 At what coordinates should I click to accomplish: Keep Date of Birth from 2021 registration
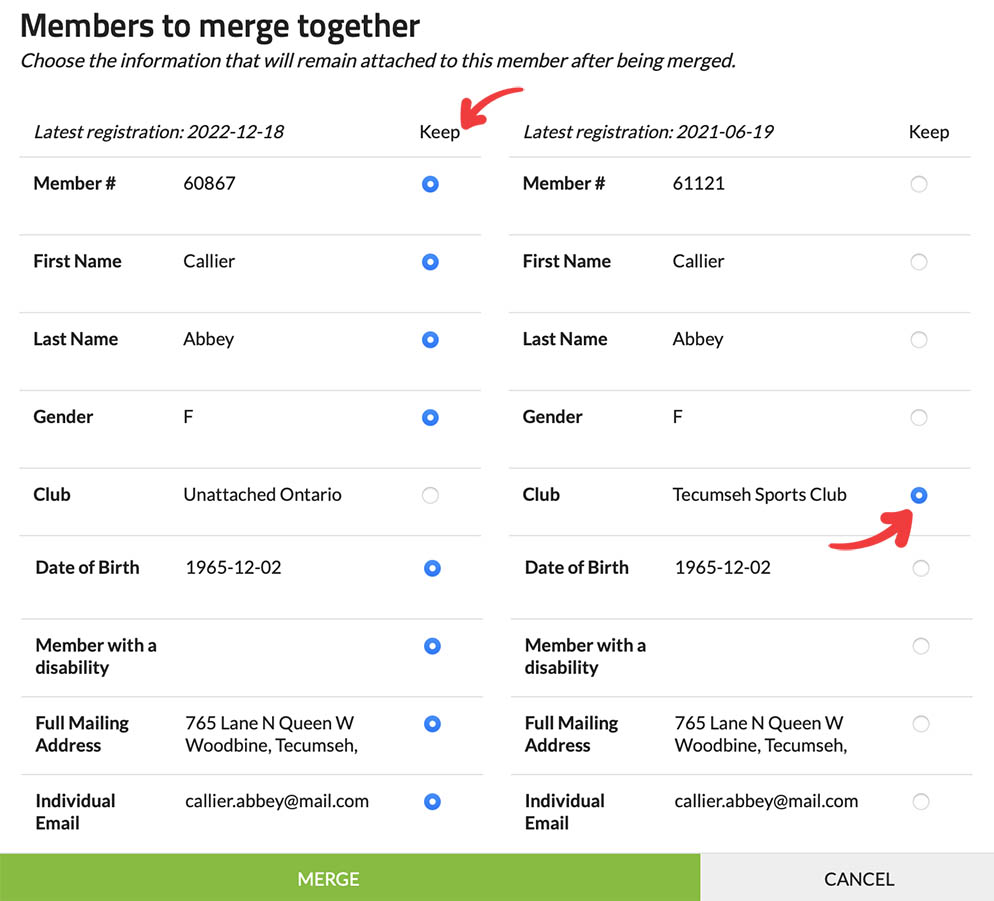(x=921, y=568)
